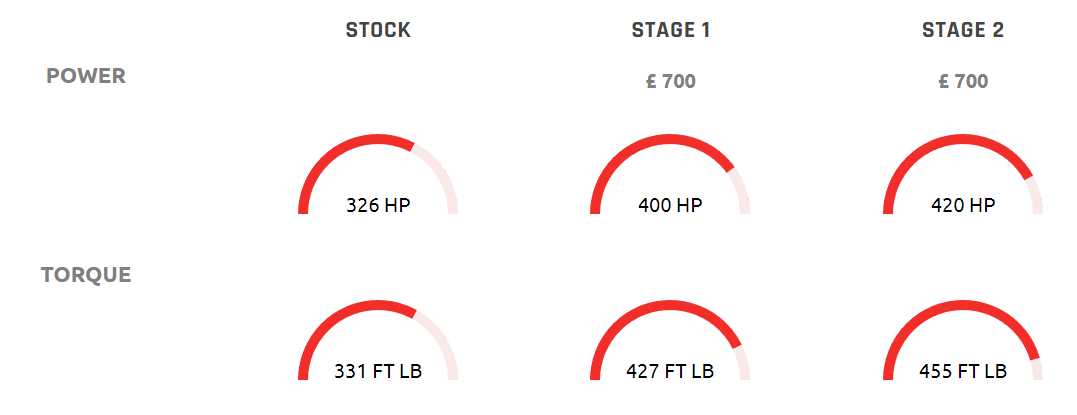Click the £ 700 price under Stage 2

(963, 82)
